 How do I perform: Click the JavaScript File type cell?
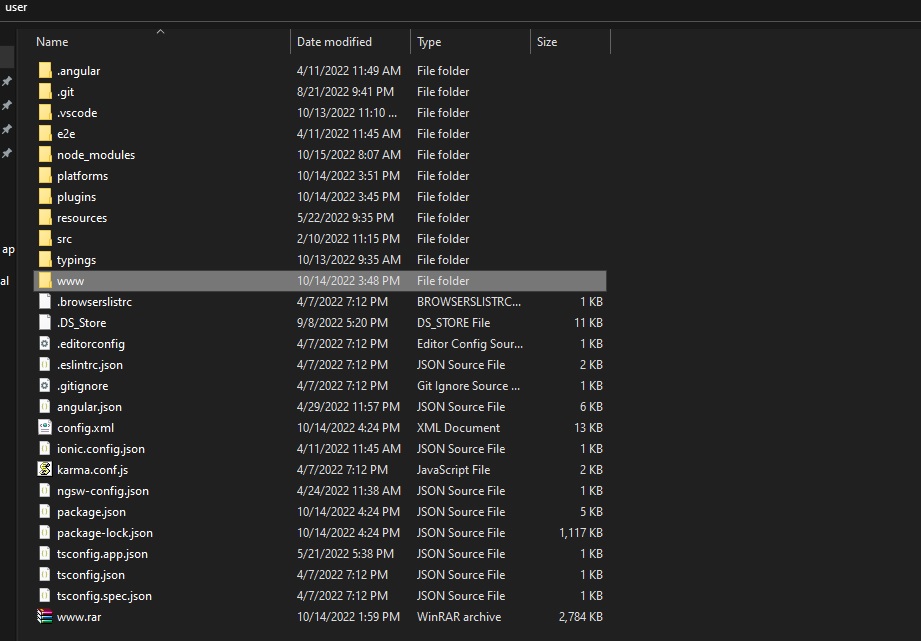pos(453,470)
